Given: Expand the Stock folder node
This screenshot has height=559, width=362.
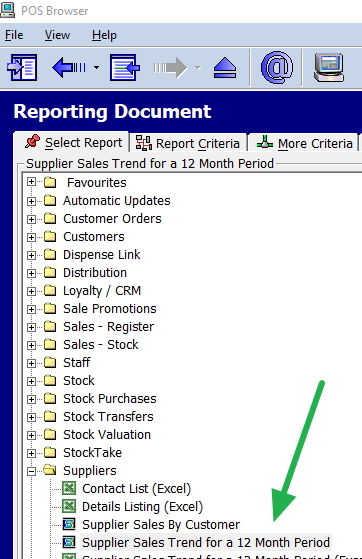Looking at the screenshot, I should tap(31, 381).
